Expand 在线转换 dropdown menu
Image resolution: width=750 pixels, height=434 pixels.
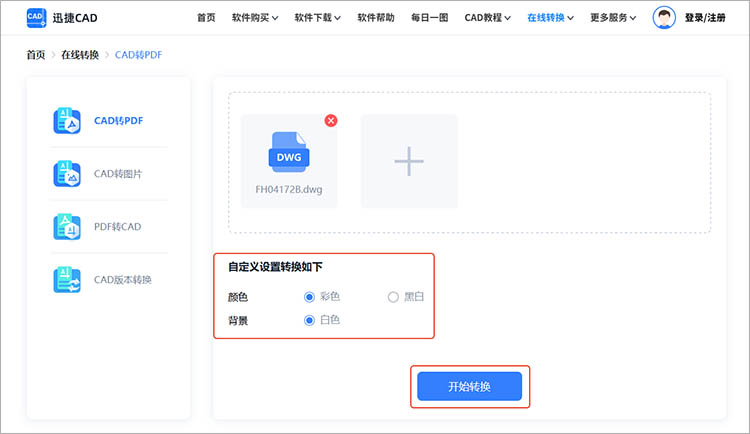point(551,18)
